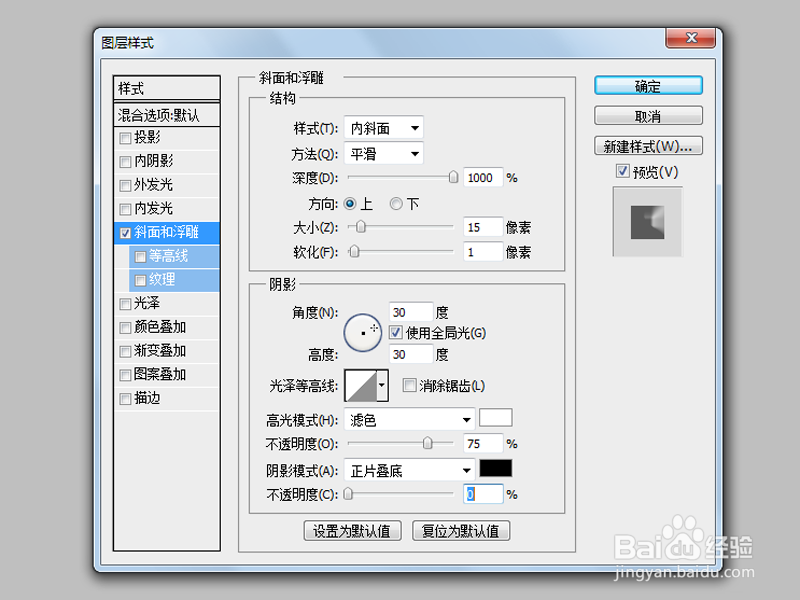The height and width of the screenshot is (600, 800).
Task: Open the 阴影模式 shadow mode dropdown
Action: coord(410,470)
